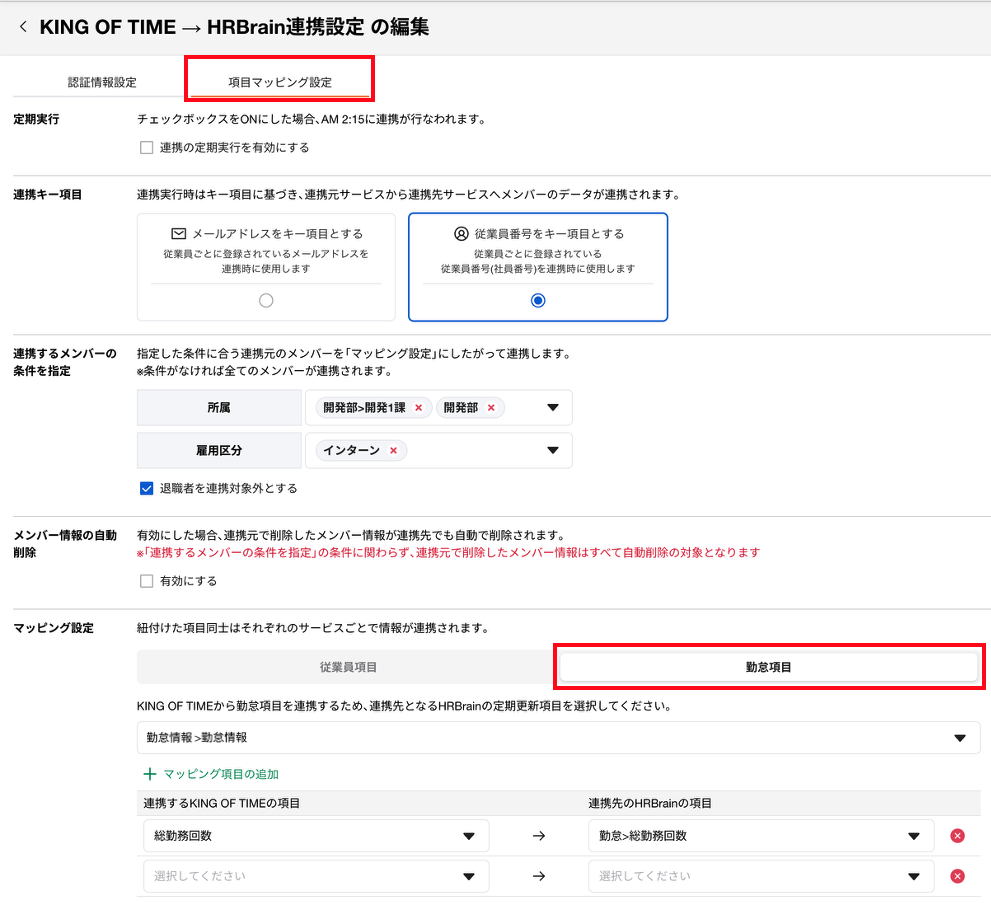Check 有効にする for automatic member deletion

tap(147, 581)
